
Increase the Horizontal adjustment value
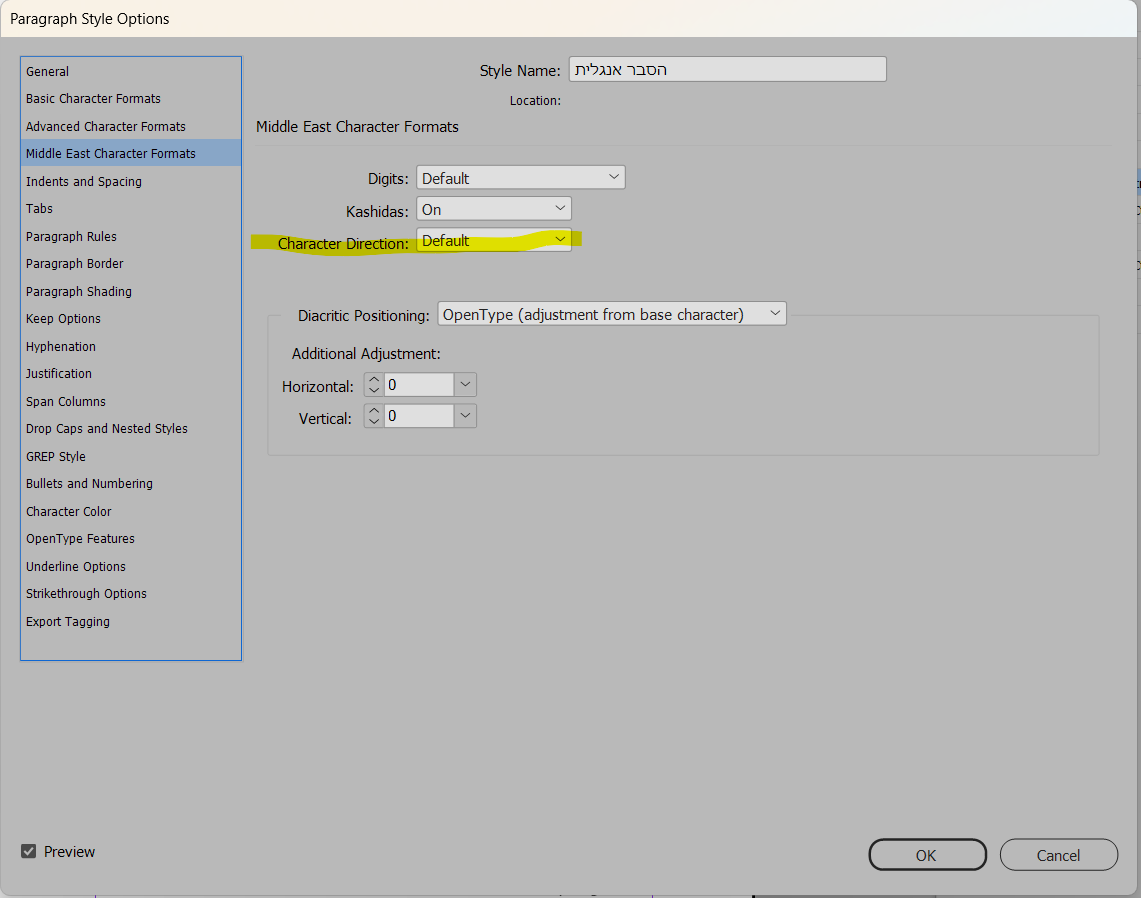point(374,379)
